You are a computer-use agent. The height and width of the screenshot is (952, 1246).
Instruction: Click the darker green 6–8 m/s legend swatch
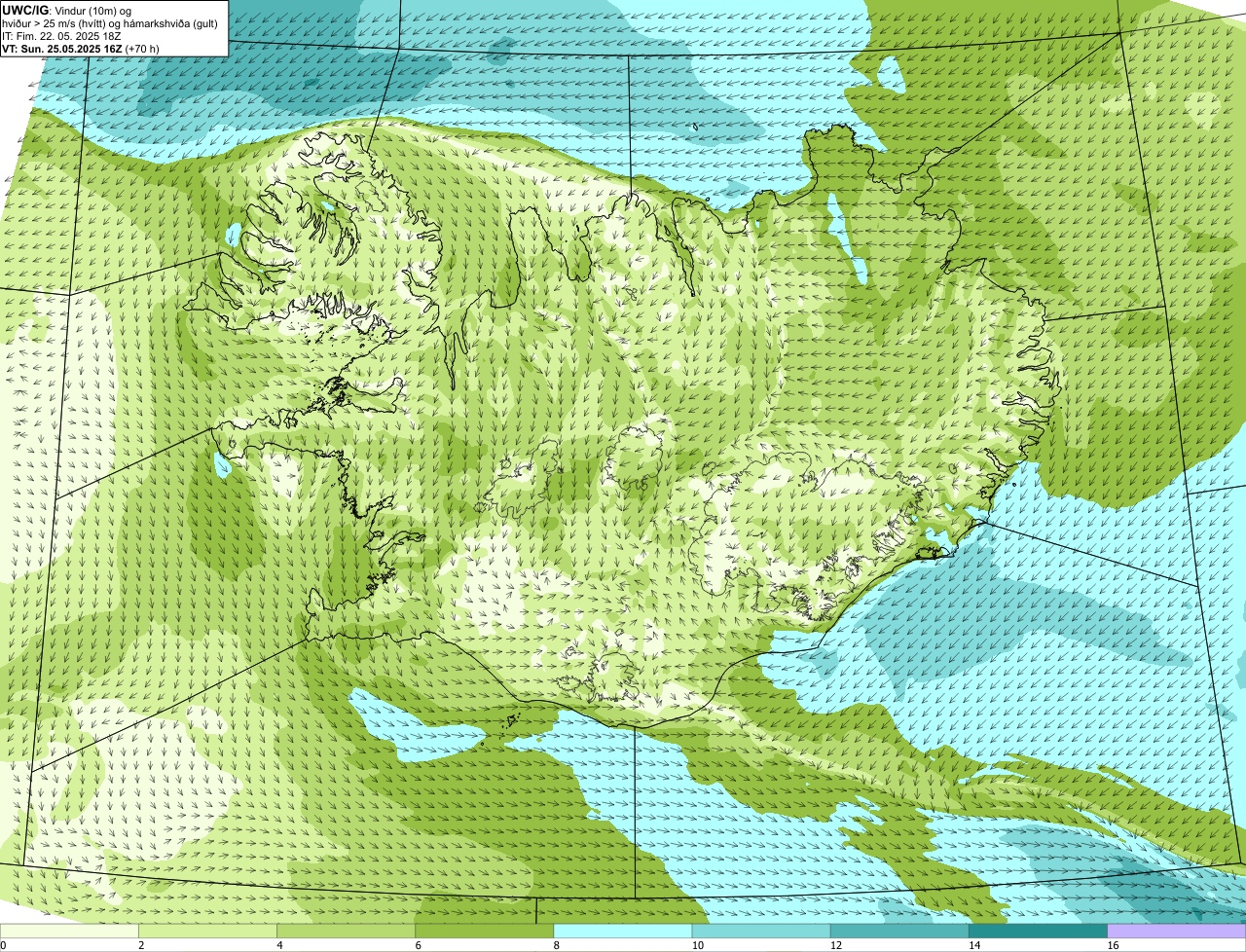[485, 932]
